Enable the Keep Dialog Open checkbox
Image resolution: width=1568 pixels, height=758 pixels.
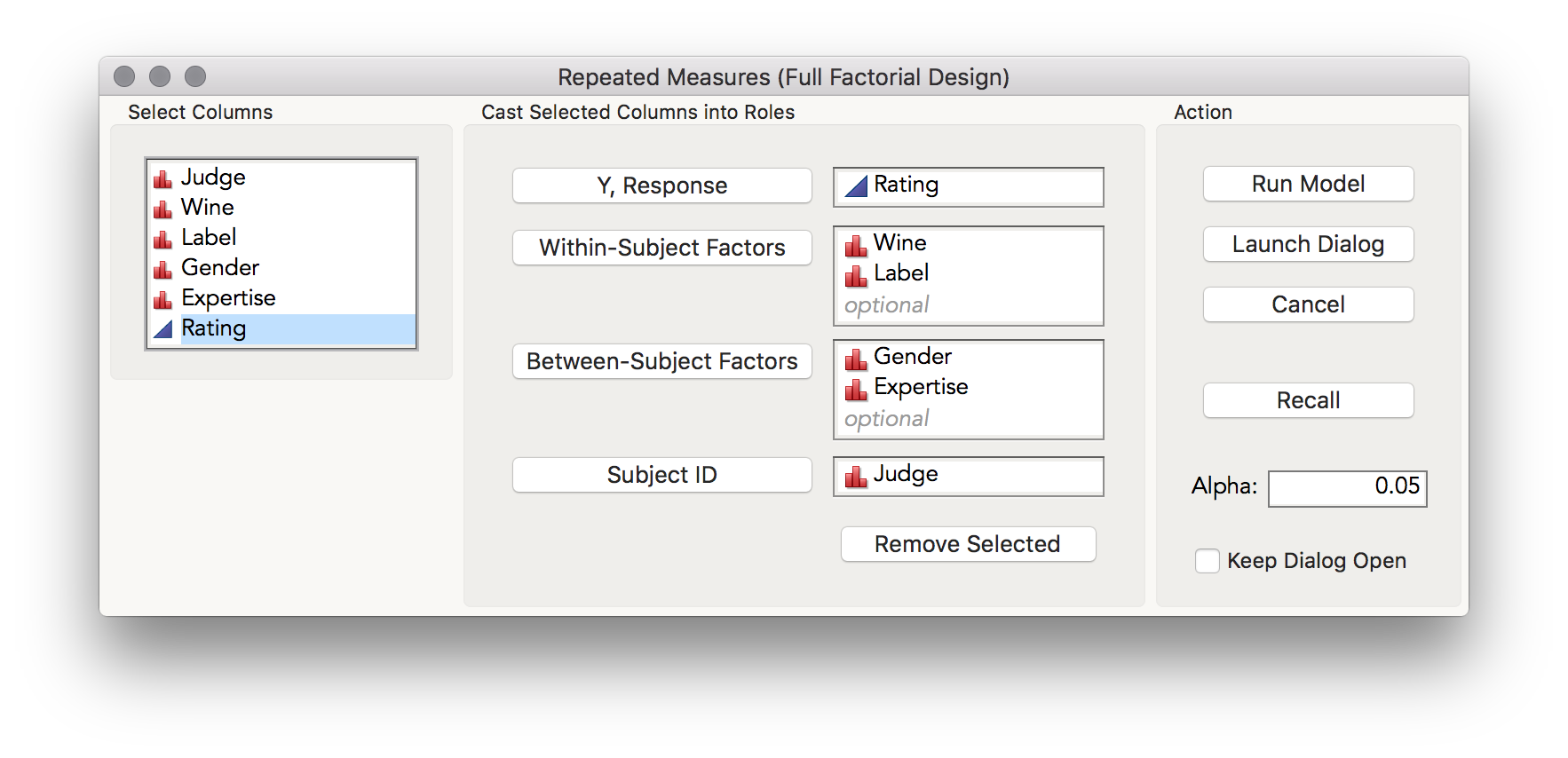1207,561
